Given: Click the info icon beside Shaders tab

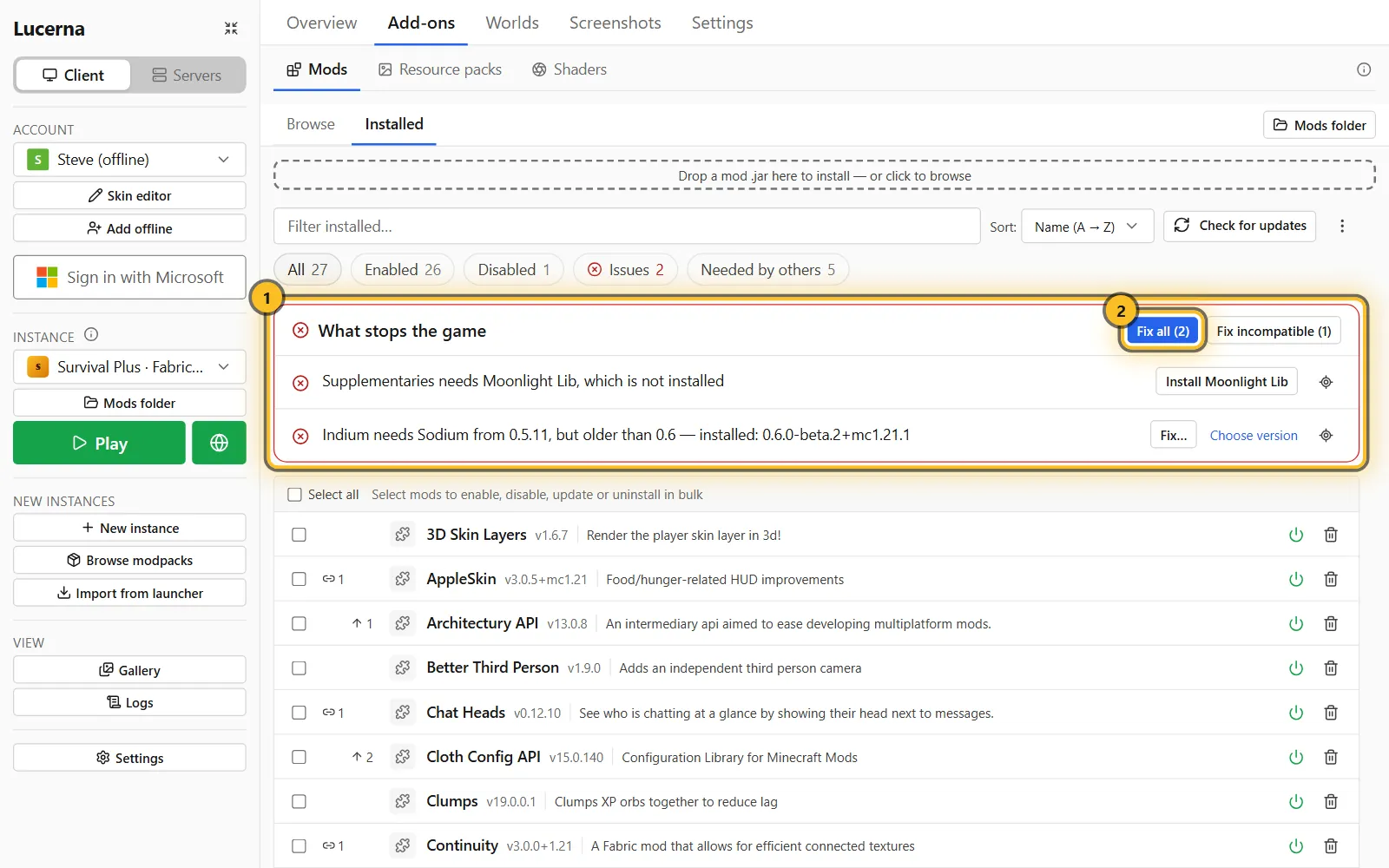Looking at the screenshot, I should (1364, 69).
